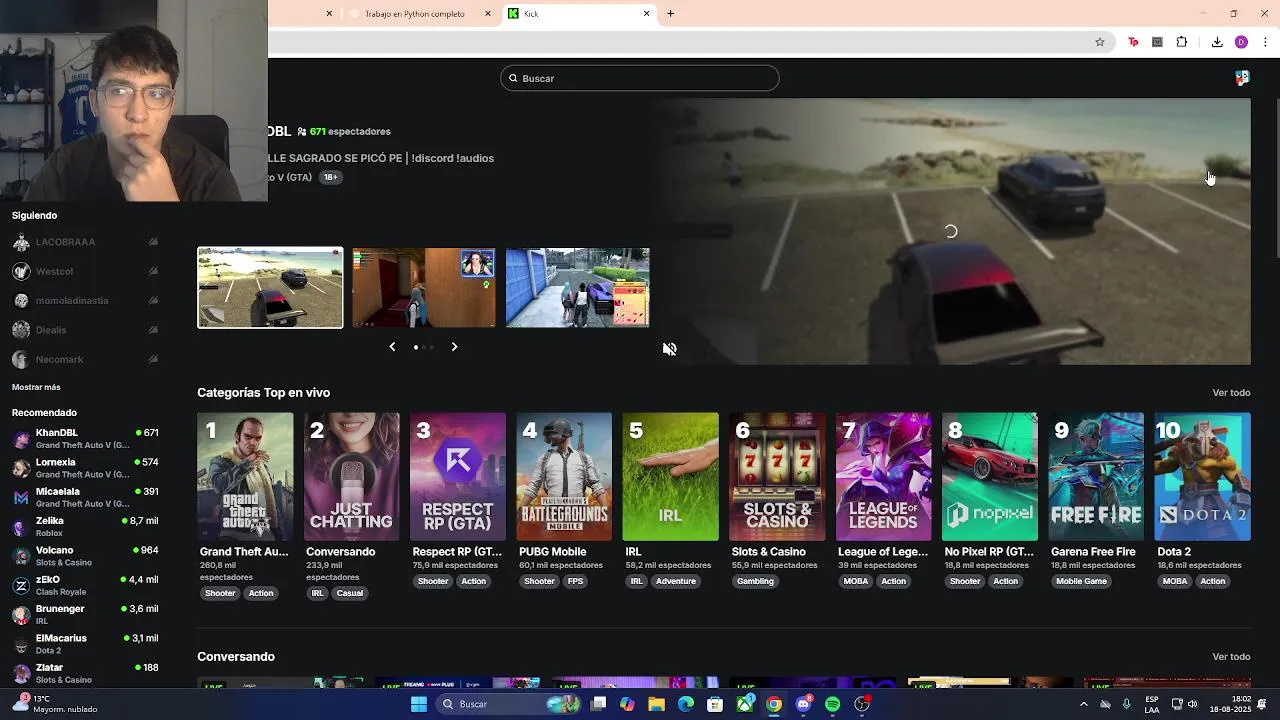This screenshot has width=1280, height=720.
Task: Open Diealis channel in the sidebar
Action: 85,330
